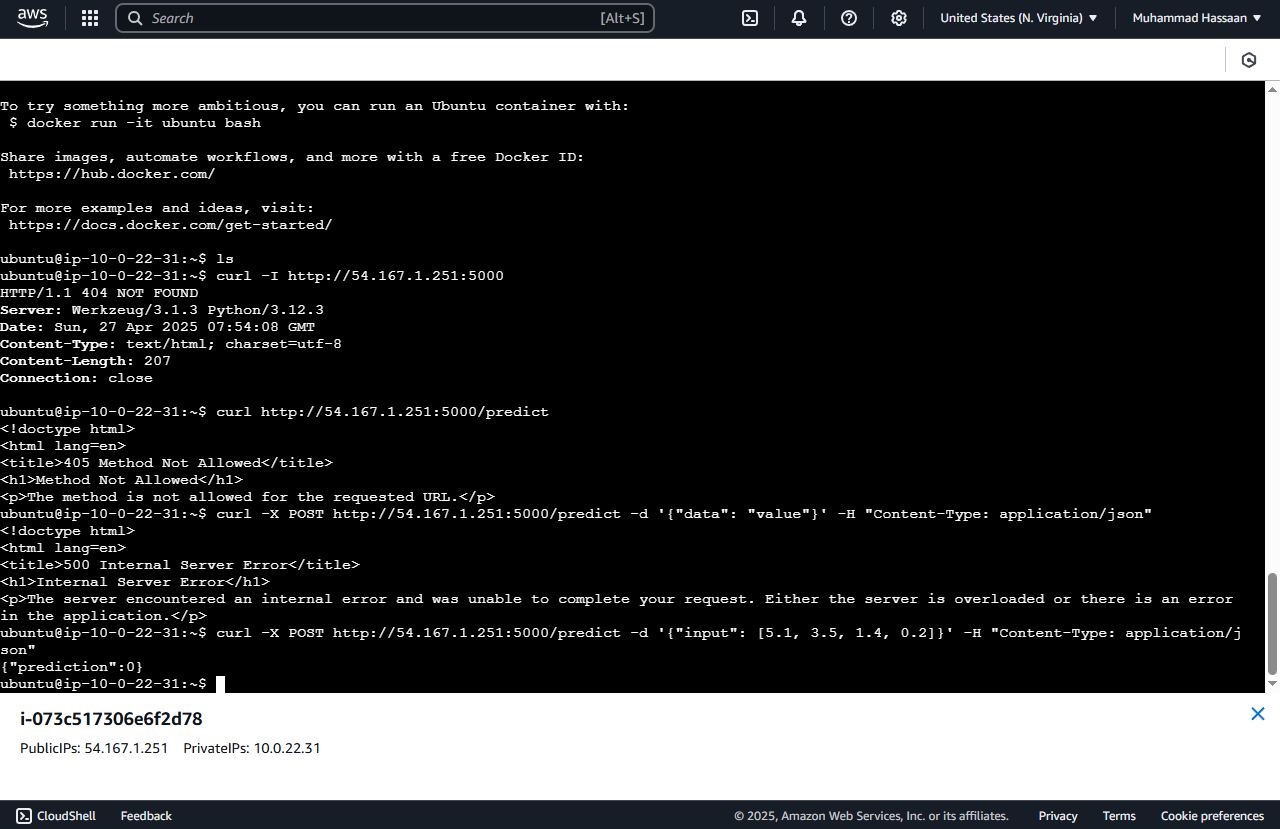1280x829 pixels.
Task: Click the AWS search field
Action: [x=385, y=18]
